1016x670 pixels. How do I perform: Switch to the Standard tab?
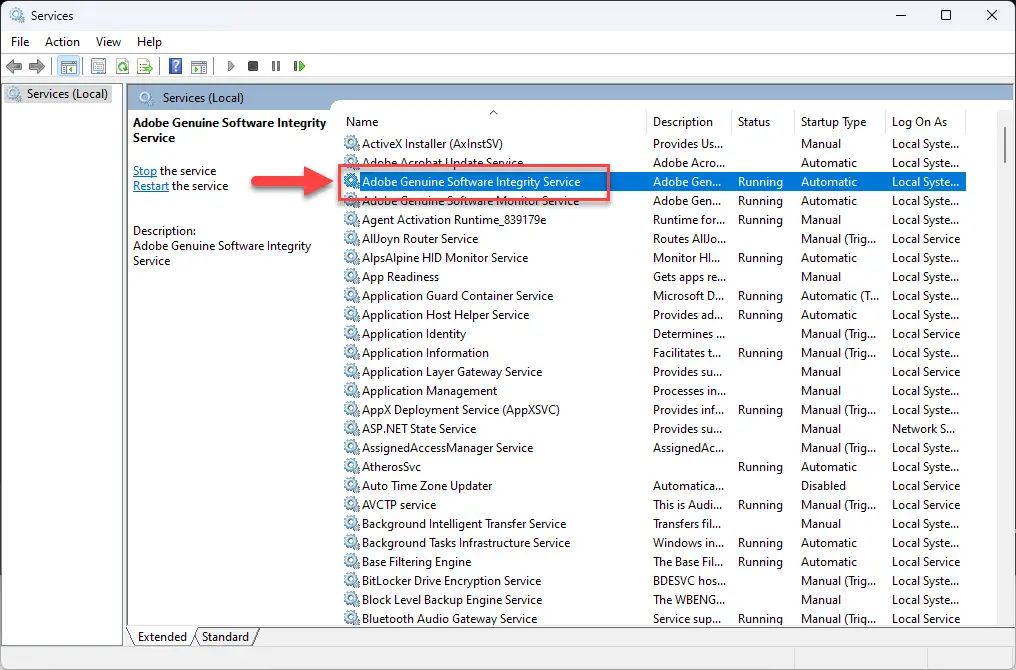coord(225,637)
